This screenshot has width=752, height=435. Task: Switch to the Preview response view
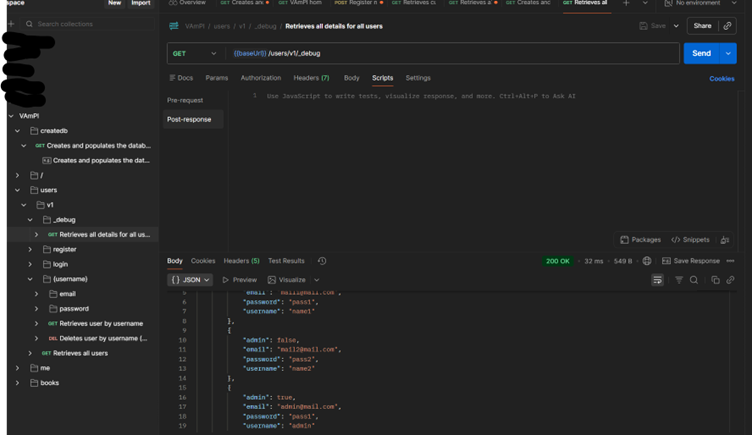(x=239, y=280)
